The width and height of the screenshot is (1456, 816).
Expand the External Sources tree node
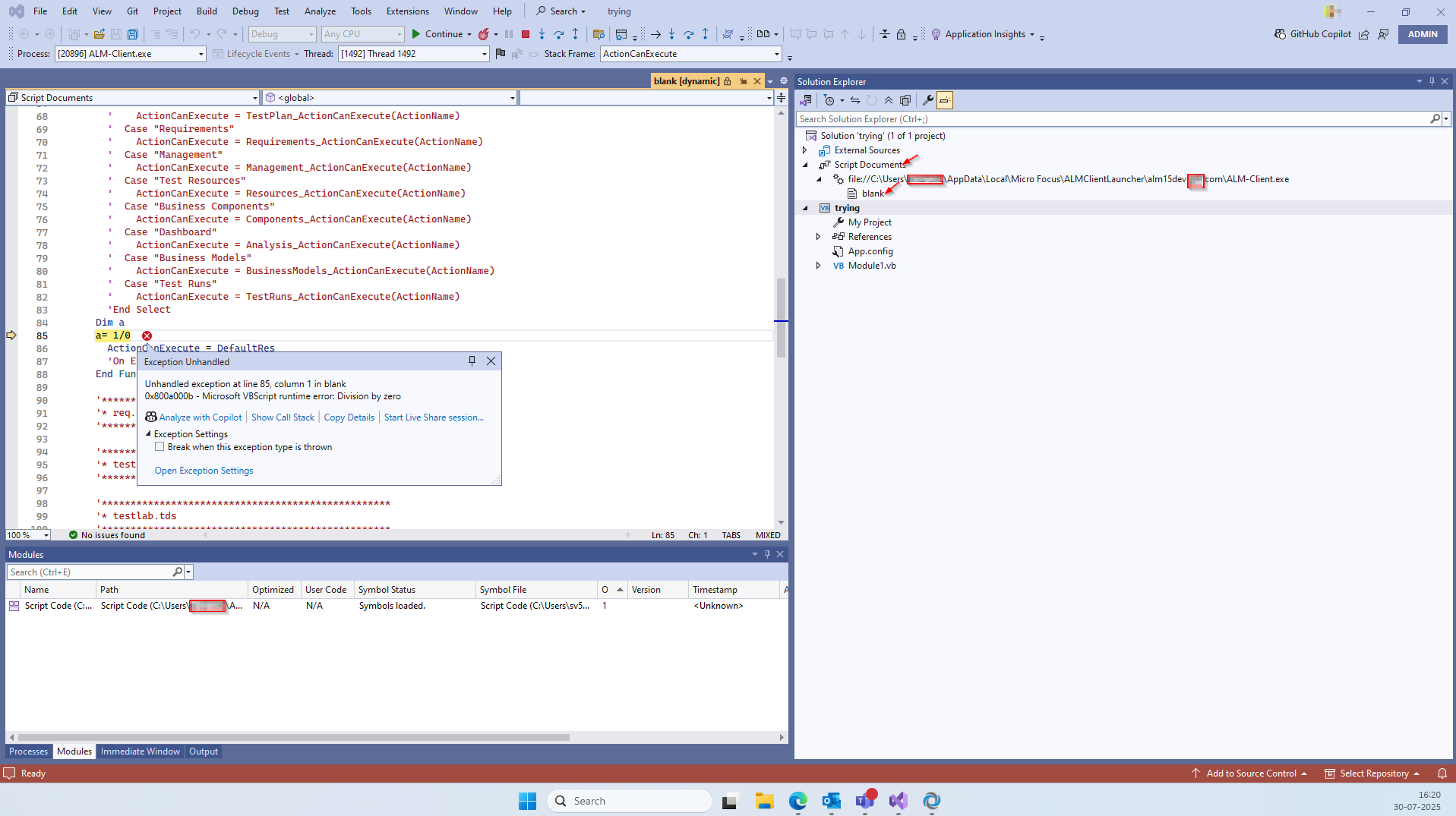(x=805, y=150)
